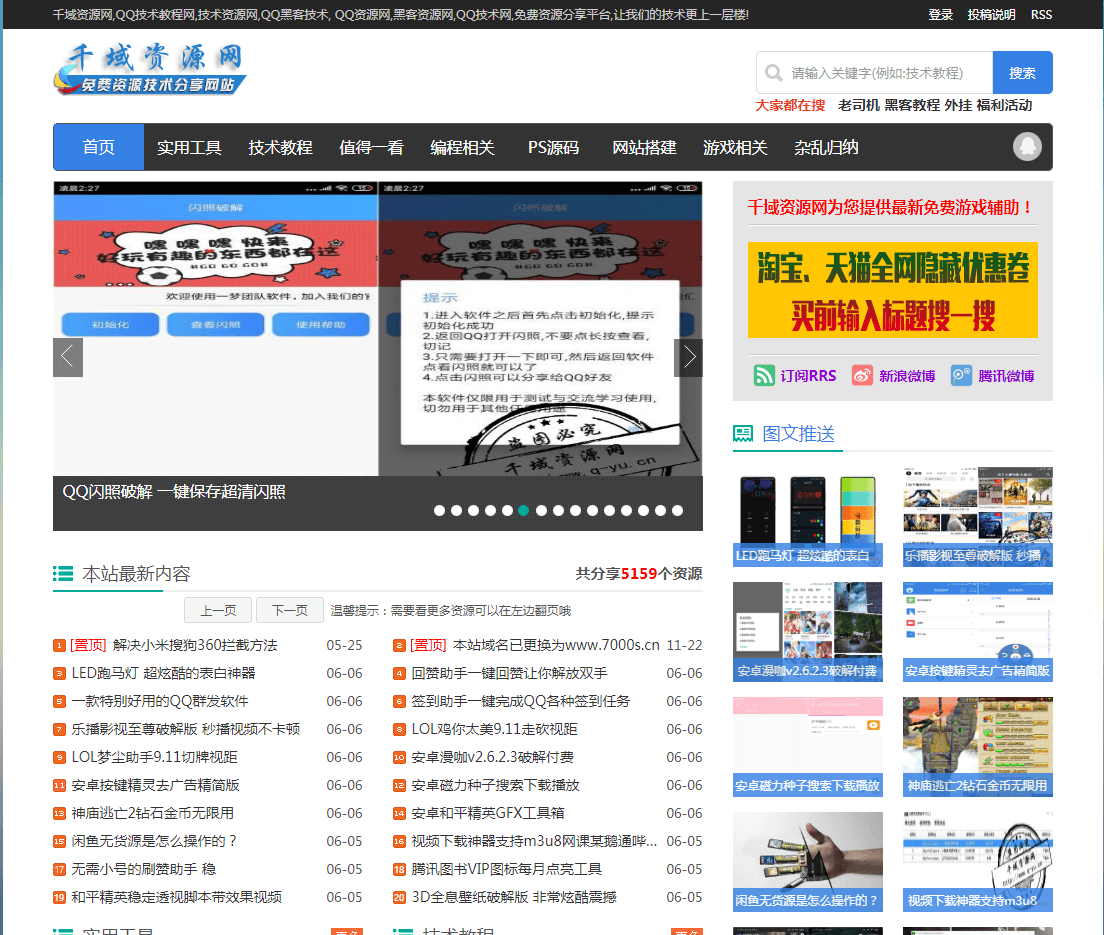This screenshot has height=935, width=1104.
Task: Open the 乐播影视至尊破解版 thumbnail card
Action: pos(978,517)
